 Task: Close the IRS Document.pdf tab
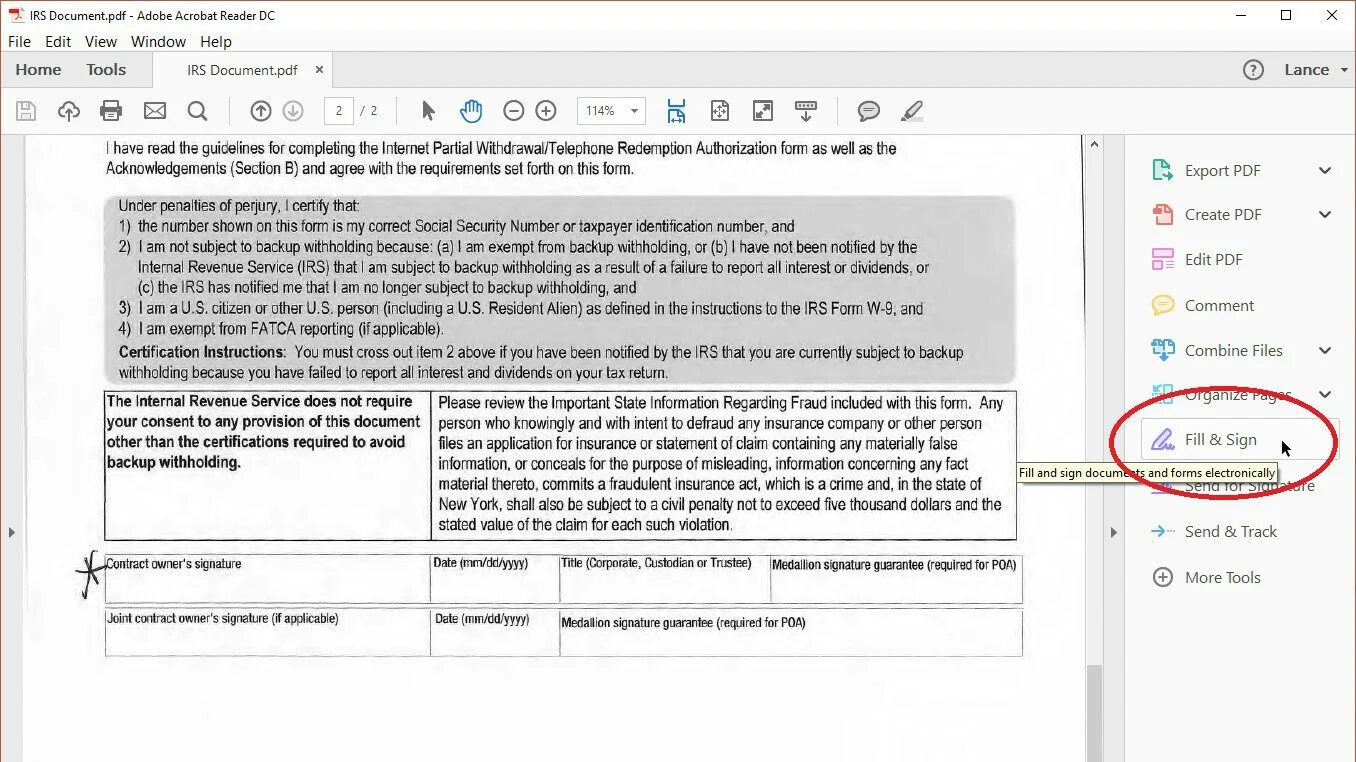click(320, 70)
